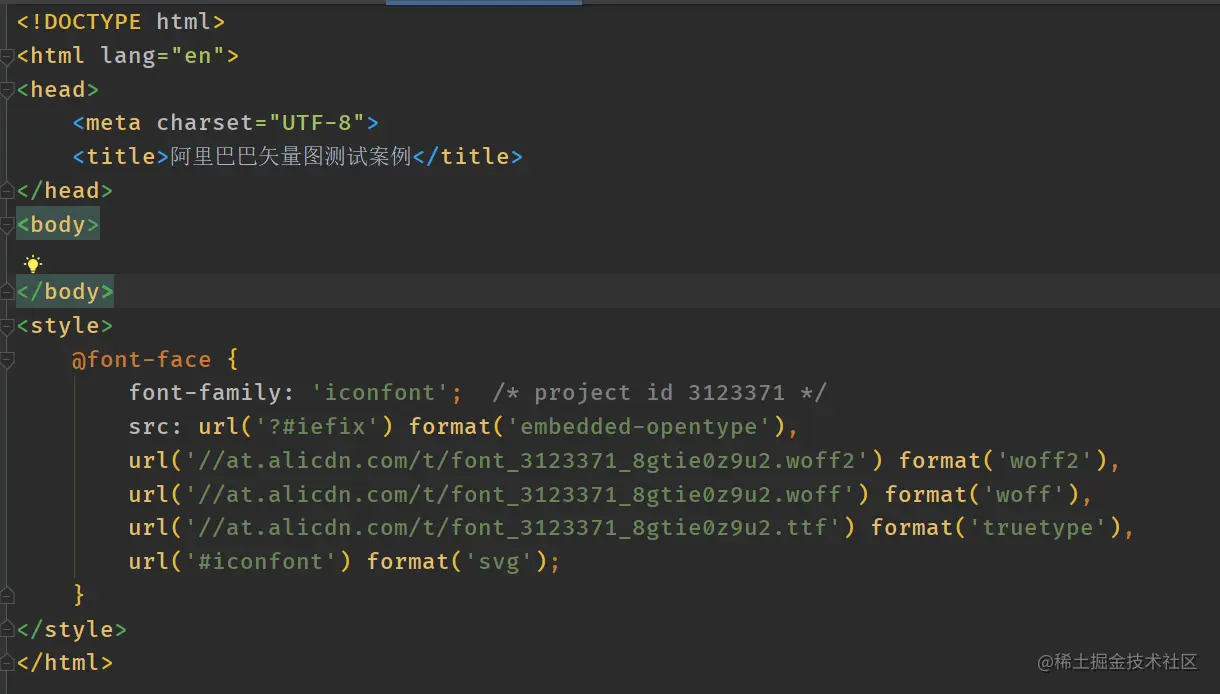
Task: Click format('embedded-opentype') text
Action: pyautogui.click(x=597, y=427)
